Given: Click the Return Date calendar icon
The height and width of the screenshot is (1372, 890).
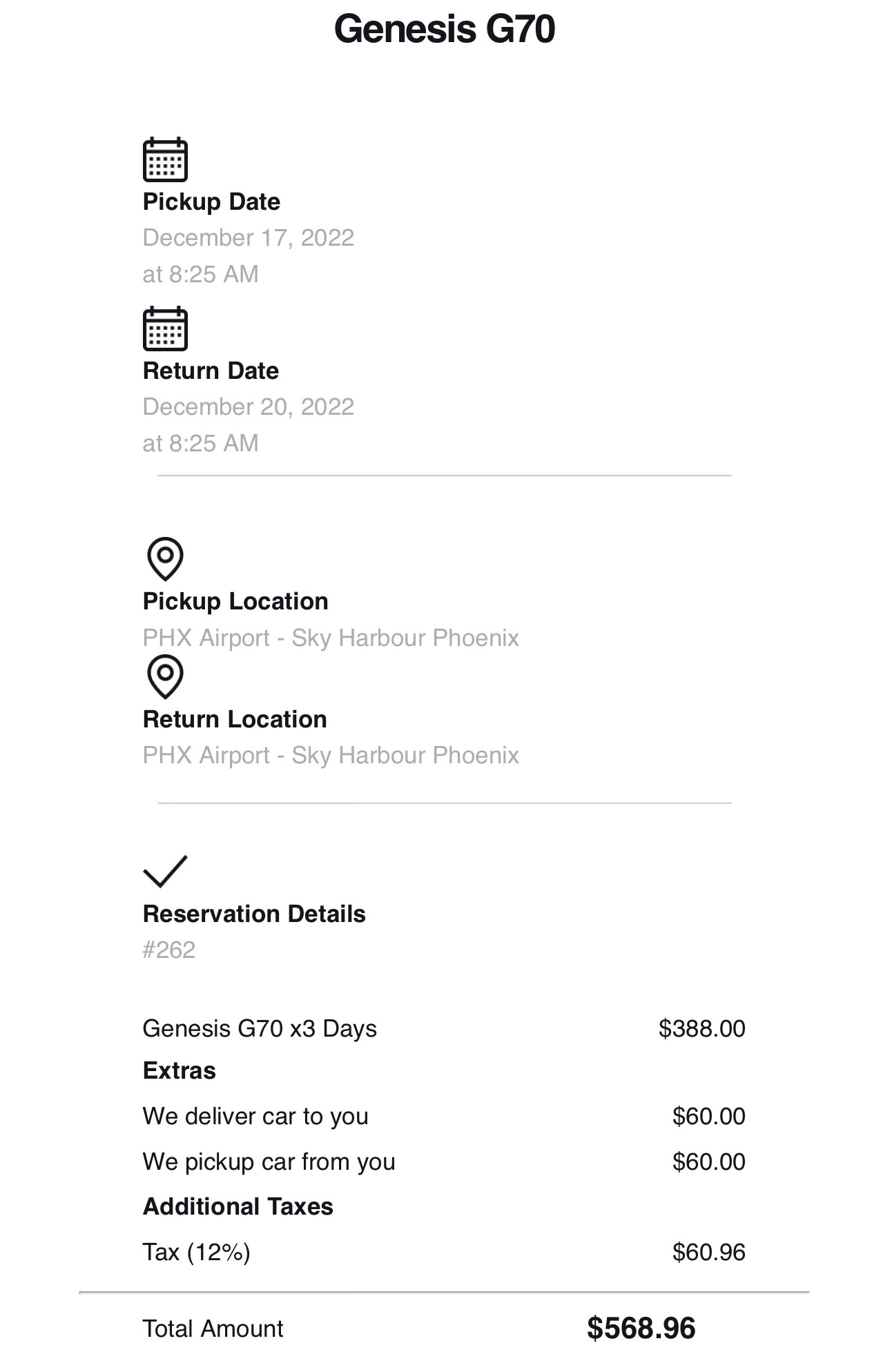Looking at the screenshot, I should [165, 329].
